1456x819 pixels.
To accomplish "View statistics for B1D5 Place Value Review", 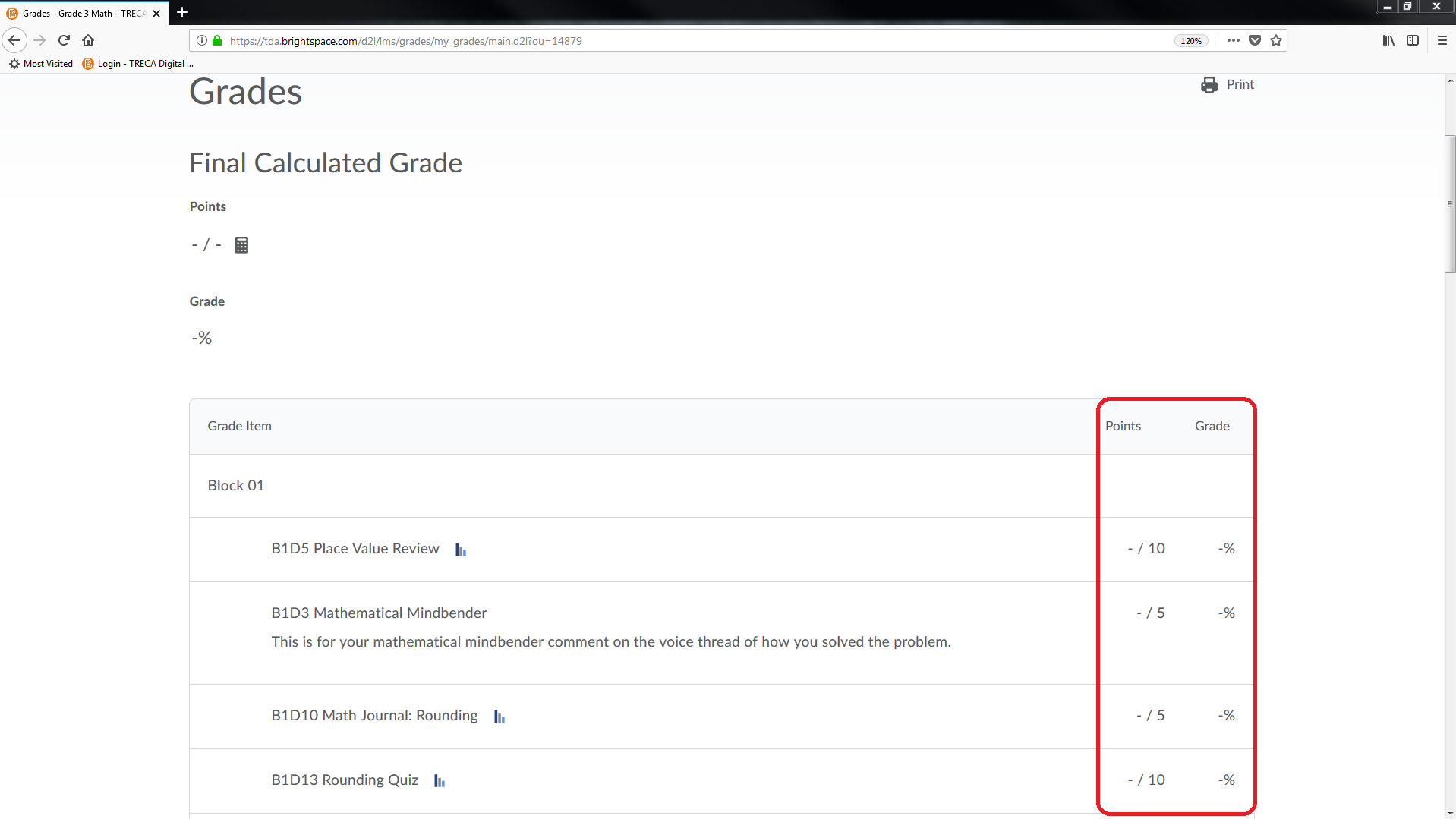I will coord(459,549).
